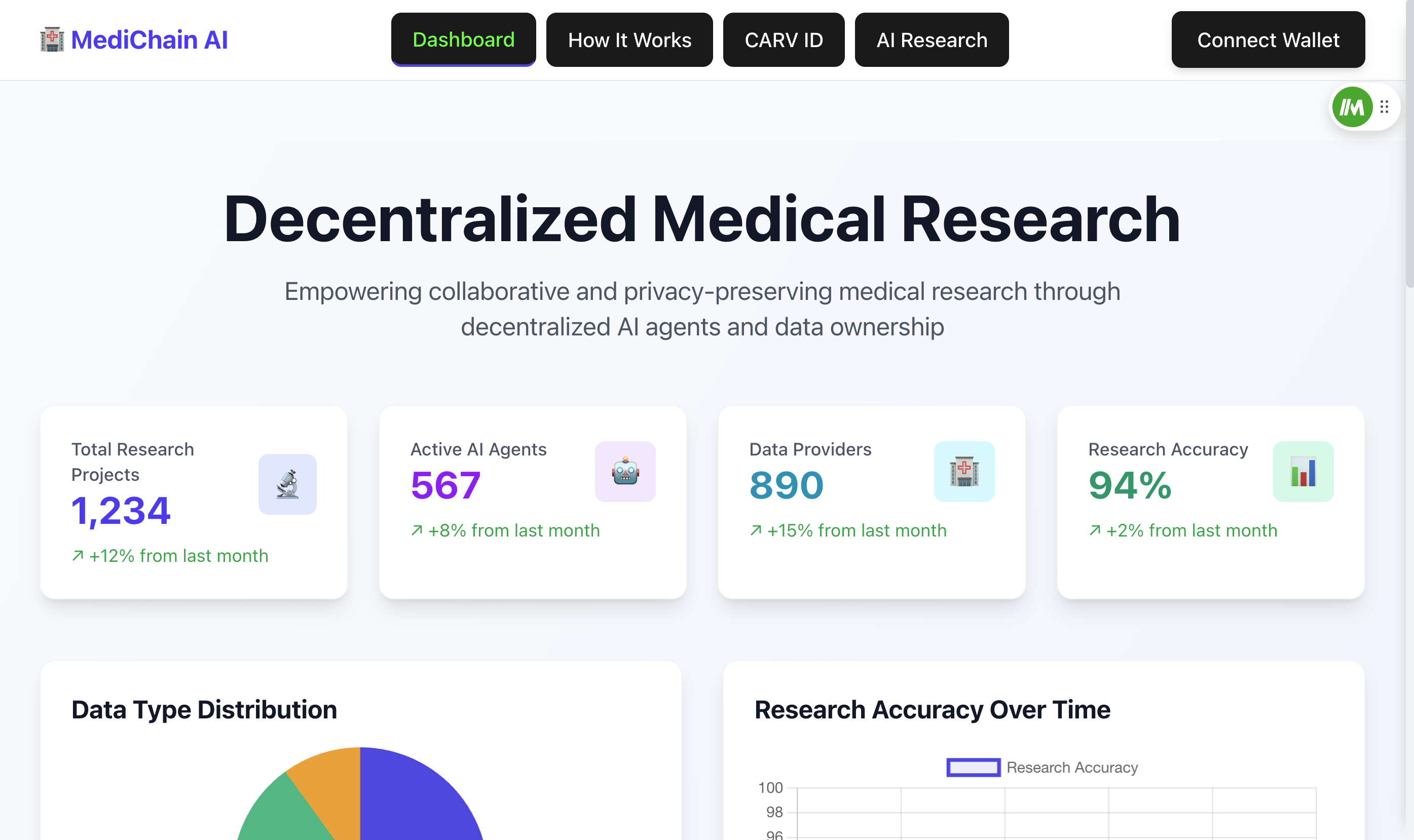This screenshot has height=840, width=1414.
Task: Select the Dashboard navigation tab
Action: pyautogui.click(x=463, y=40)
